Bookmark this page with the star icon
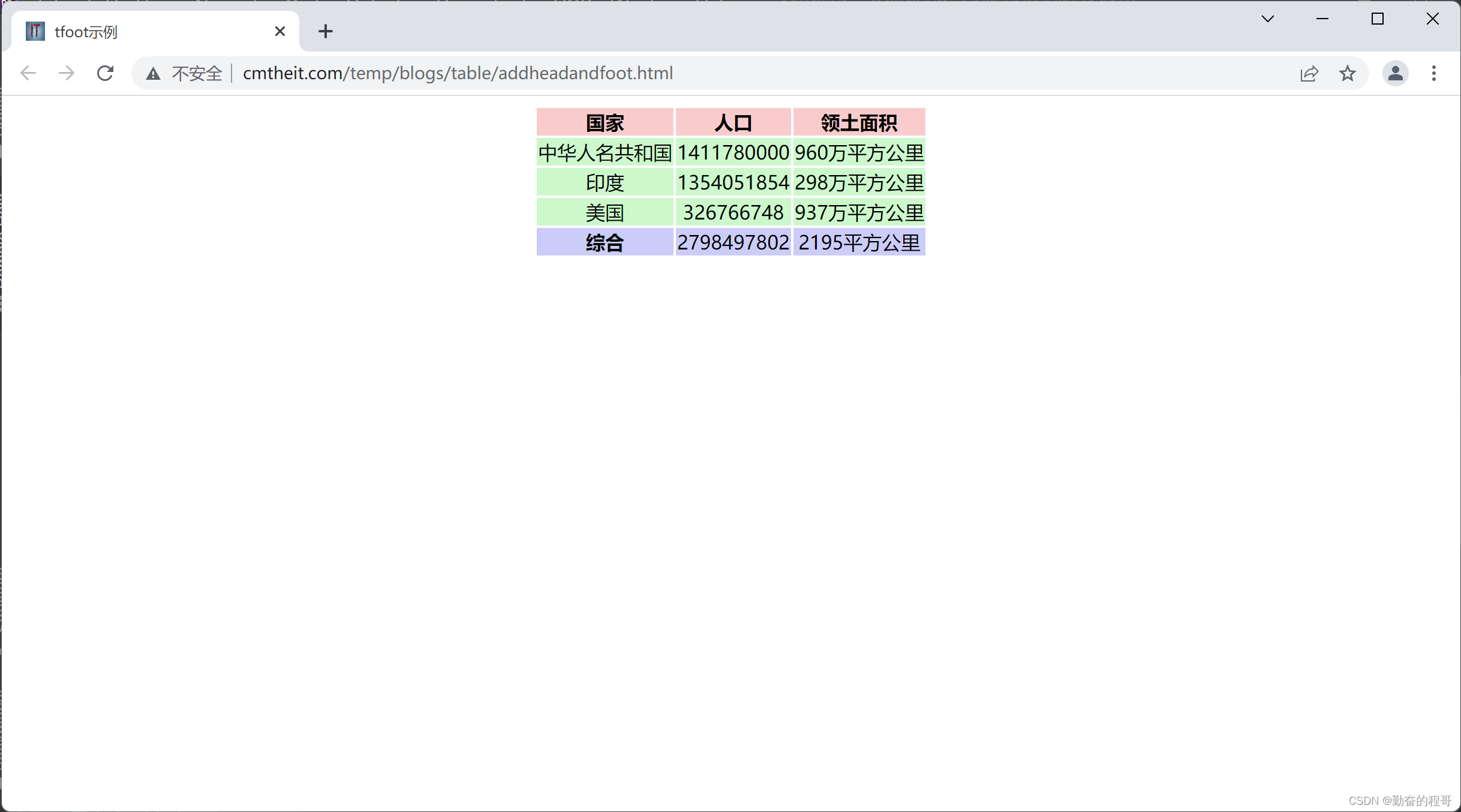This screenshot has width=1461, height=812. point(1348,73)
